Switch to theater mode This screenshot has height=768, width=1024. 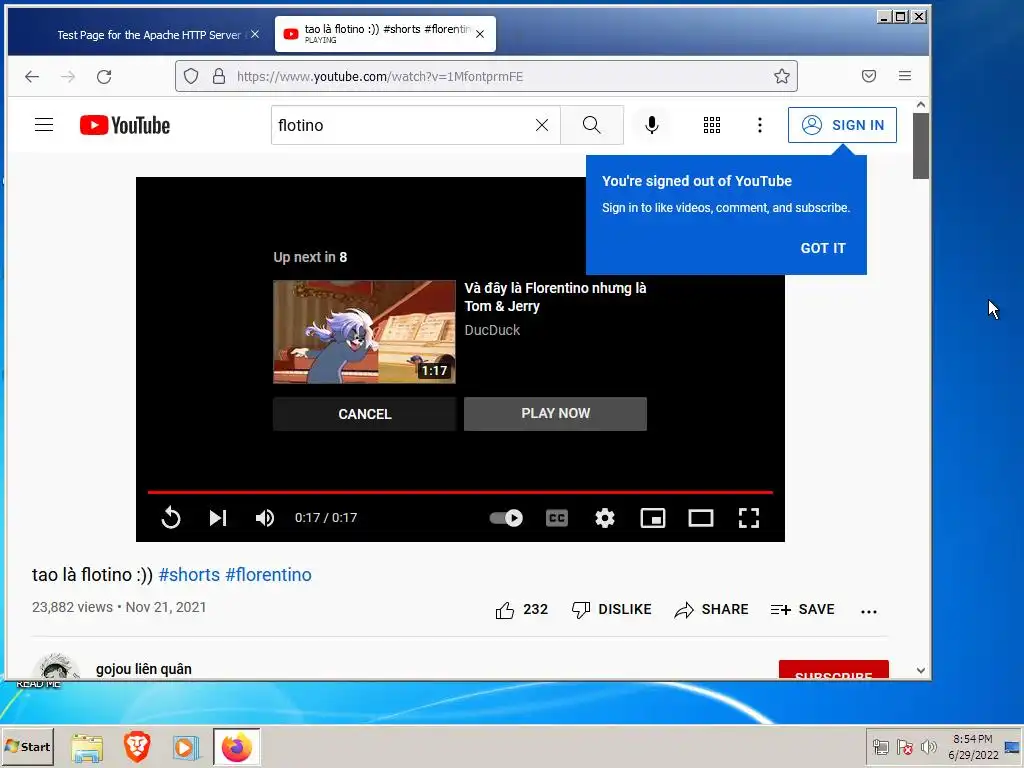[701, 518]
